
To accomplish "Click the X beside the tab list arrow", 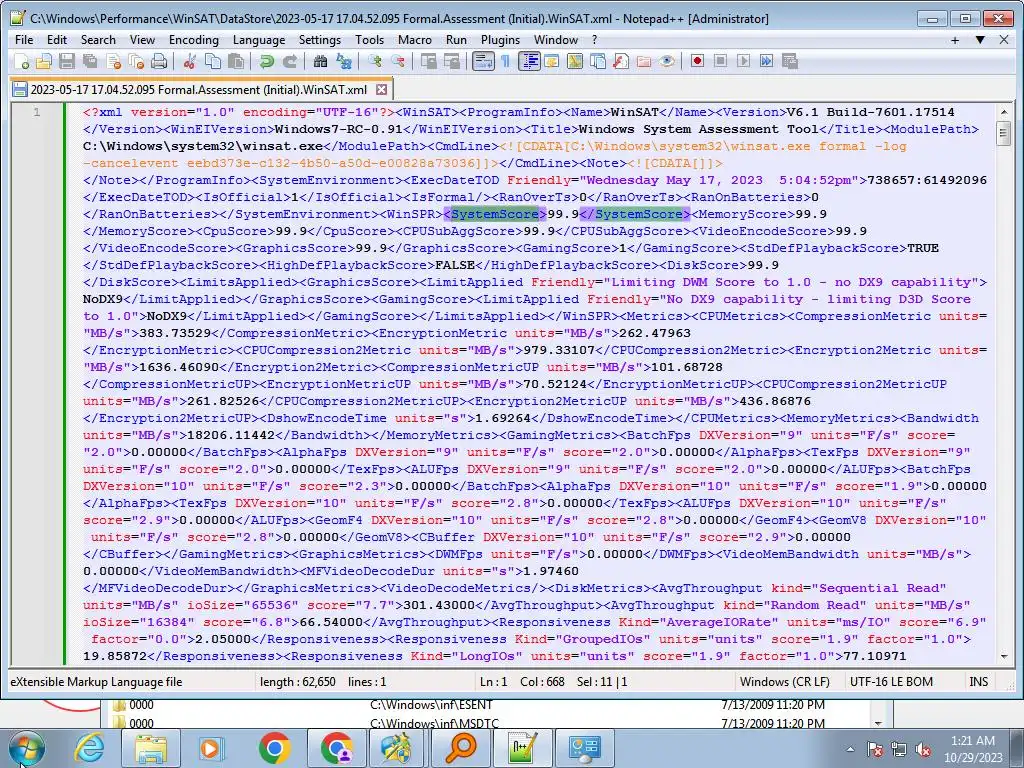I will 1004,40.
